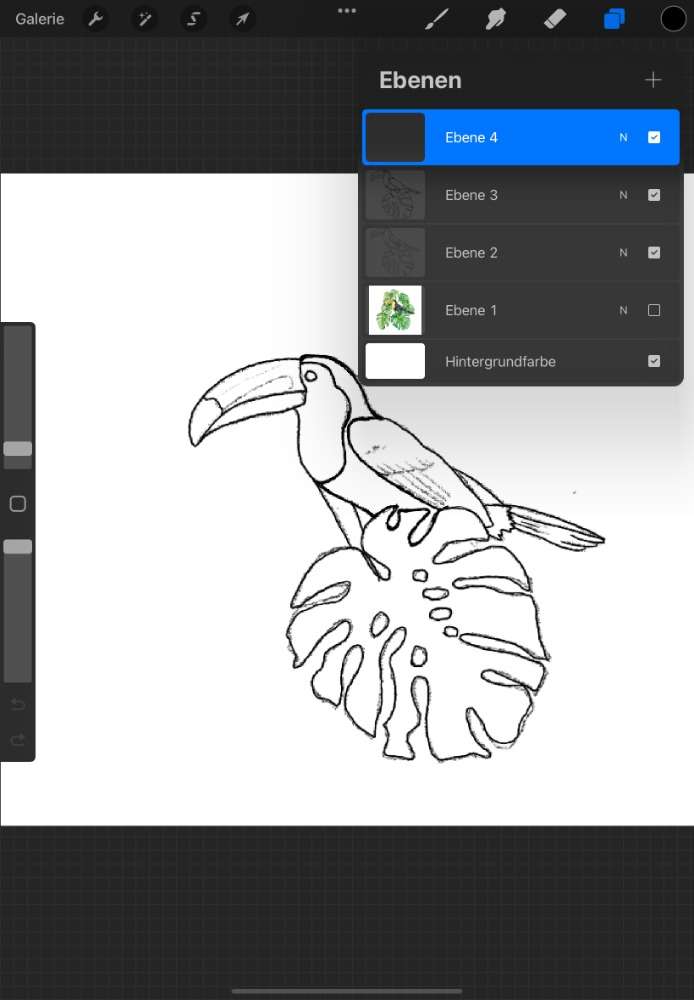
Task: Open the active color swatch
Action: [673, 19]
